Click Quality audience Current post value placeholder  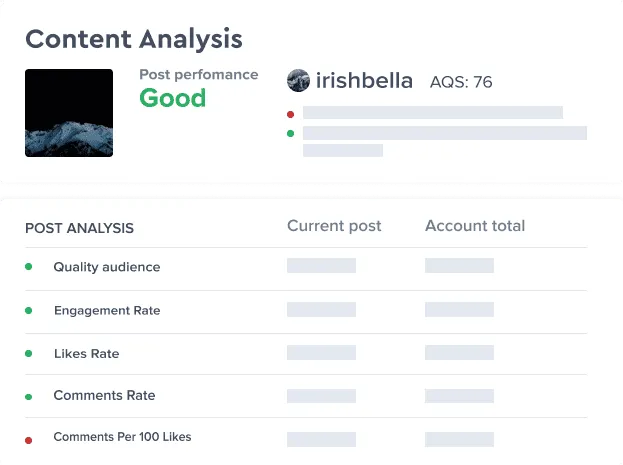click(x=321, y=265)
